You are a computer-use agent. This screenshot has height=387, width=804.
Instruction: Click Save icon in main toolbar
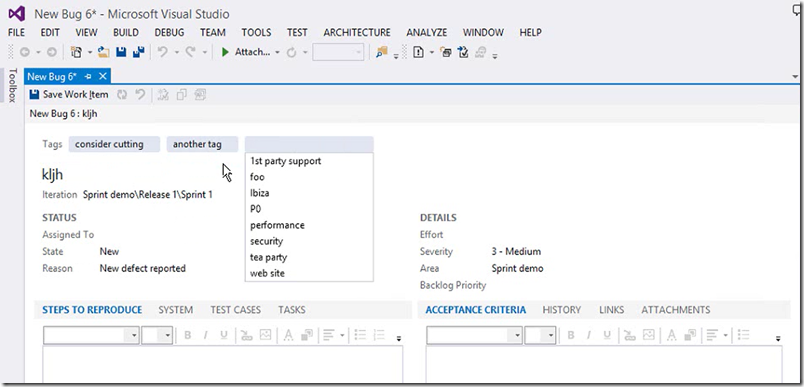click(x=121, y=52)
